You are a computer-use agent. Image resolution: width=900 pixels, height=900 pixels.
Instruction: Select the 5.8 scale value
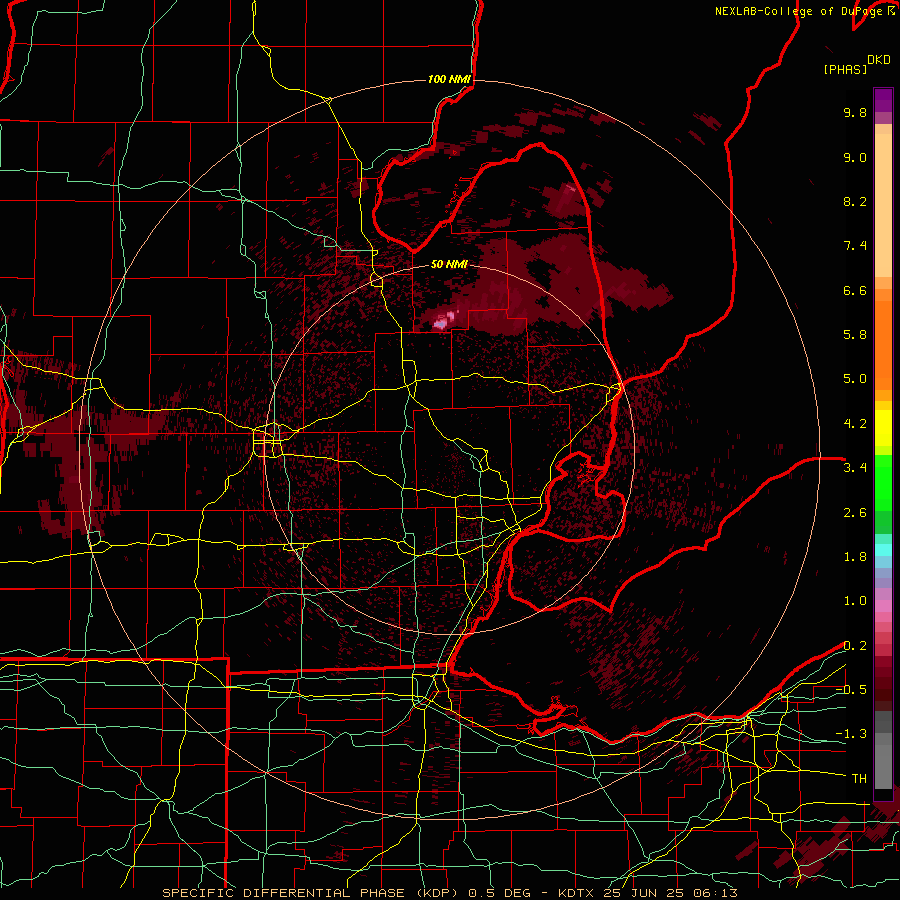[855, 335]
